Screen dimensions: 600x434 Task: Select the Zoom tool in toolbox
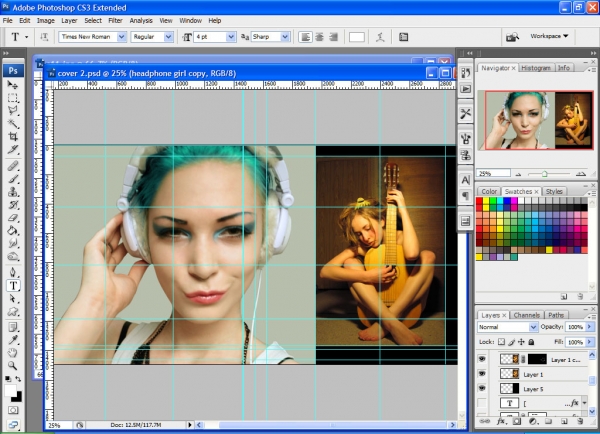tap(13, 366)
